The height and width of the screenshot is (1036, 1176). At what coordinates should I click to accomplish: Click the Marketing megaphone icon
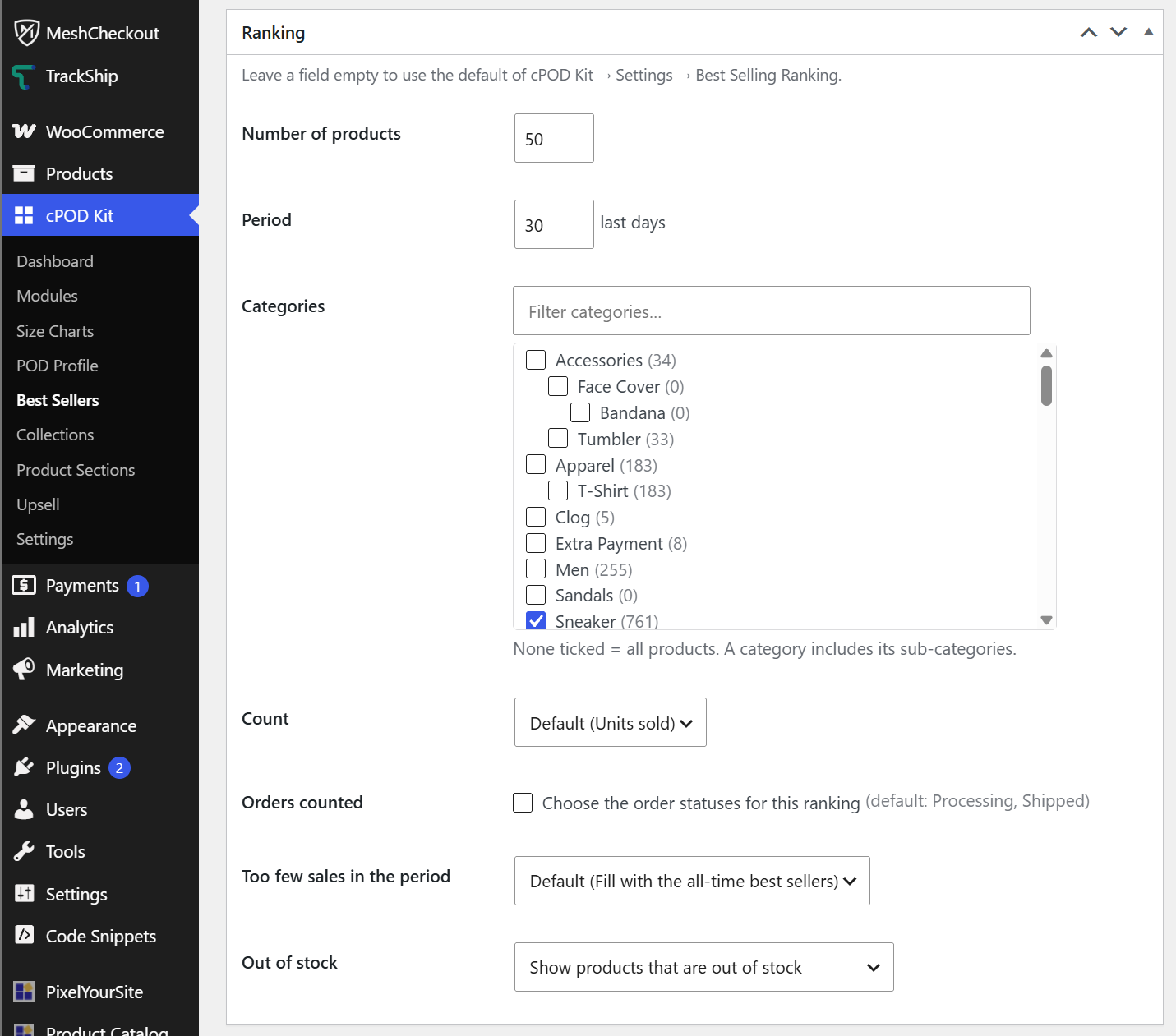(24, 669)
